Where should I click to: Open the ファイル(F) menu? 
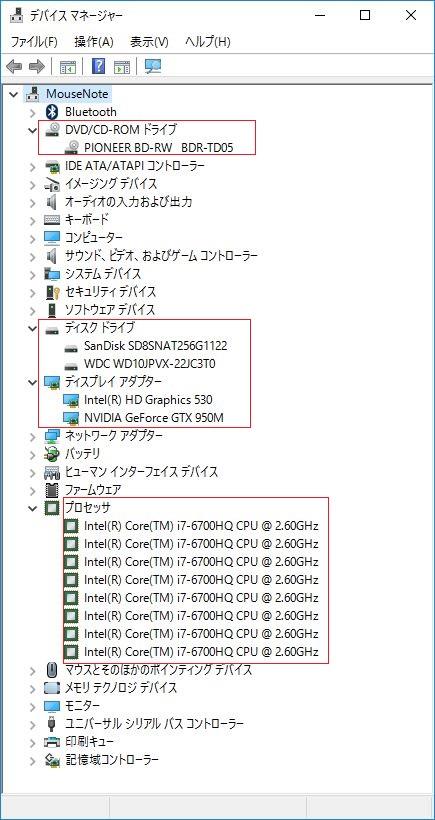pyautogui.click(x=34, y=41)
